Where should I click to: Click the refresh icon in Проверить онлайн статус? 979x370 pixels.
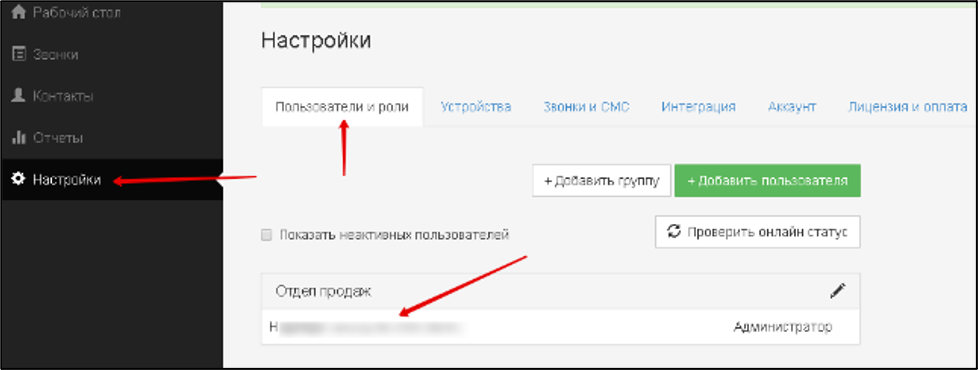click(x=674, y=231)
